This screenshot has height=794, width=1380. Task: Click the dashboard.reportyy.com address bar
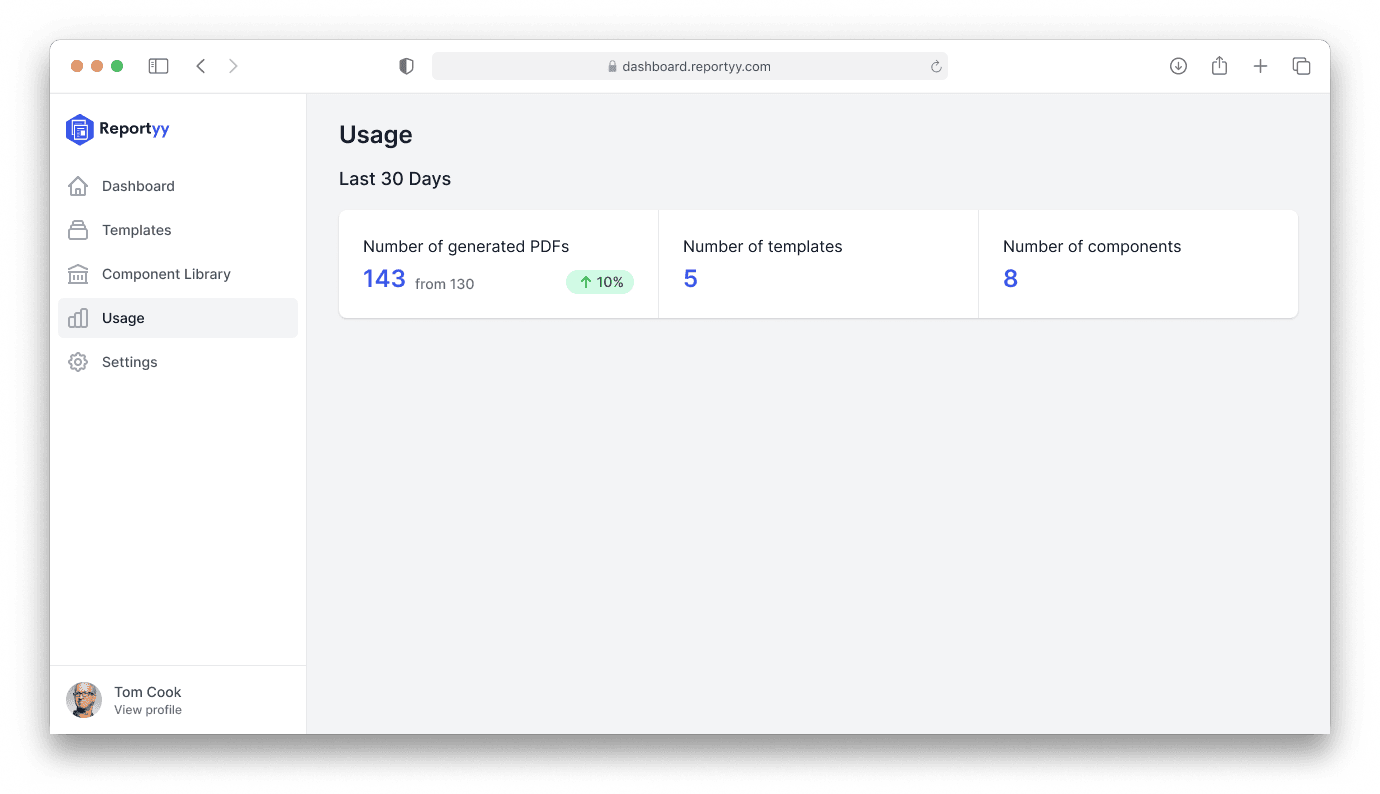690,66
